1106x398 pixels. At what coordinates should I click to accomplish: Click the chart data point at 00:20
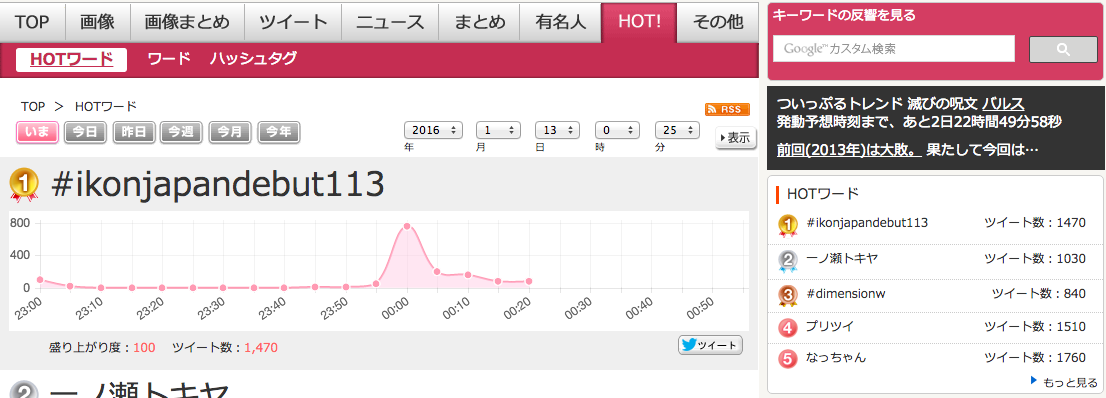coord(528,282)
